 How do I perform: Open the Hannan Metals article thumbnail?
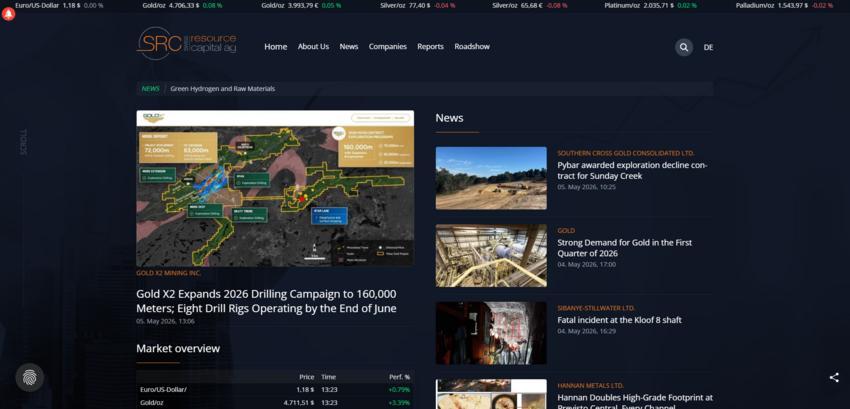coord(491,394)
